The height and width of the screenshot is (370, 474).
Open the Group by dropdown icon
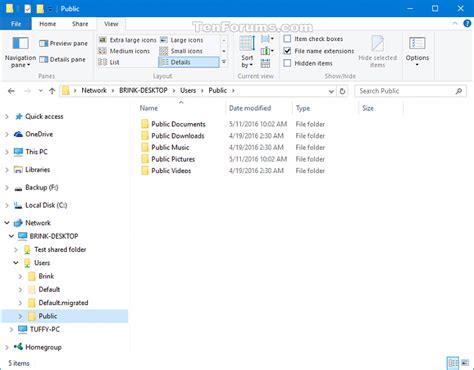[267, 39]
